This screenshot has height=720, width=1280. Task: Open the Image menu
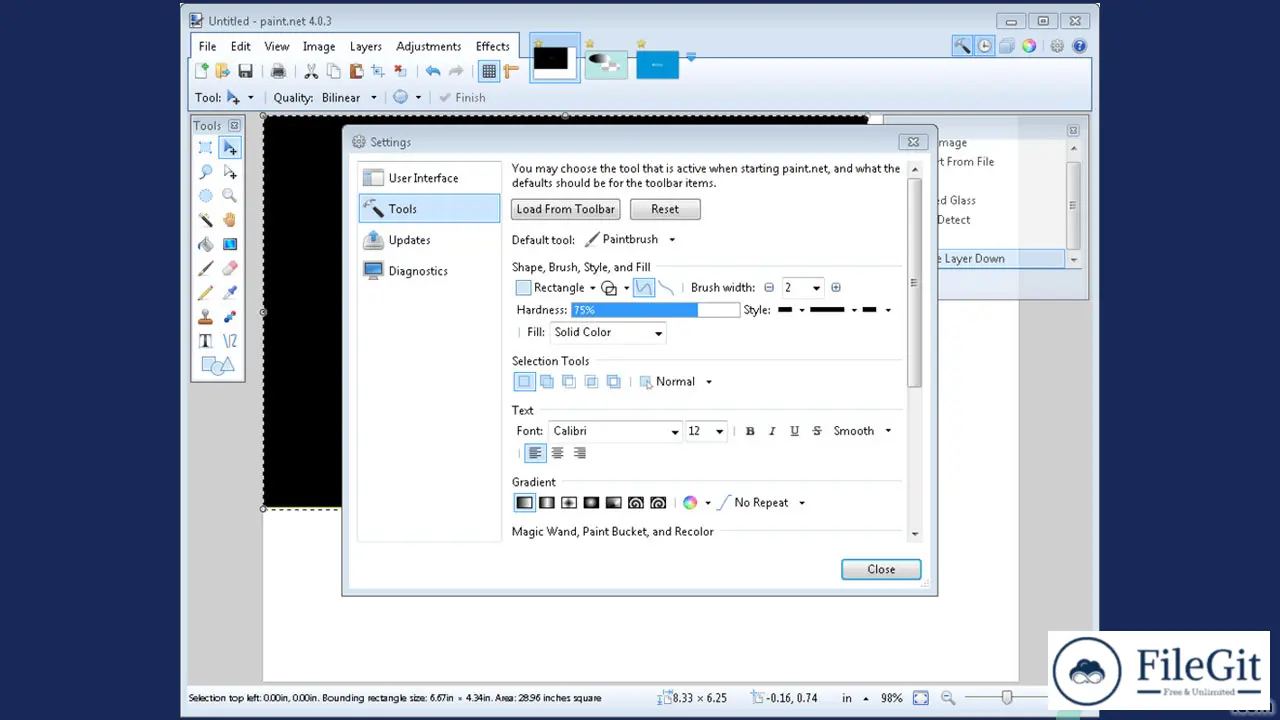[x=319, y=46]
